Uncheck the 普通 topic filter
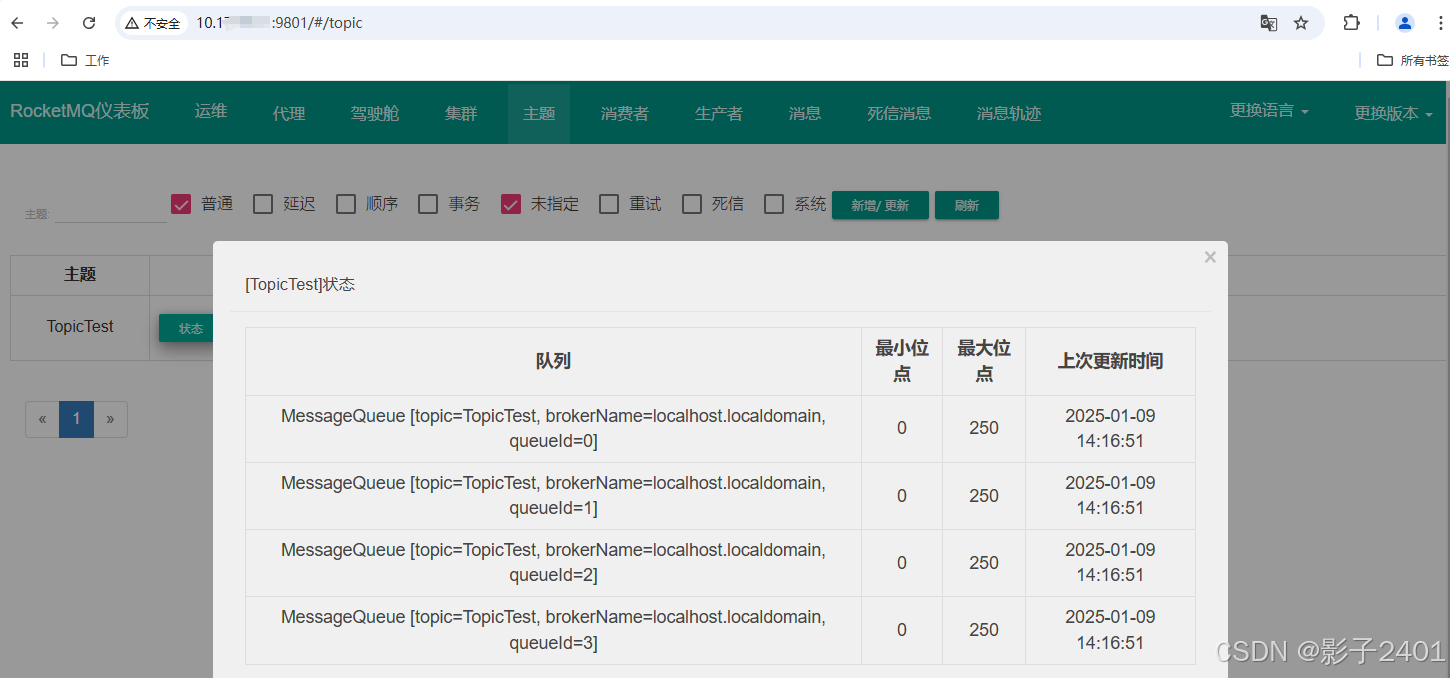 pyautogui.click(x=181, y=203)
